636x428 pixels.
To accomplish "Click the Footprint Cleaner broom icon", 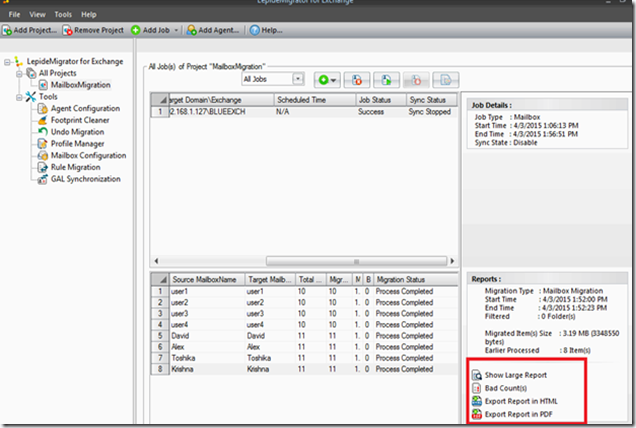I will [x=43, y=120].
